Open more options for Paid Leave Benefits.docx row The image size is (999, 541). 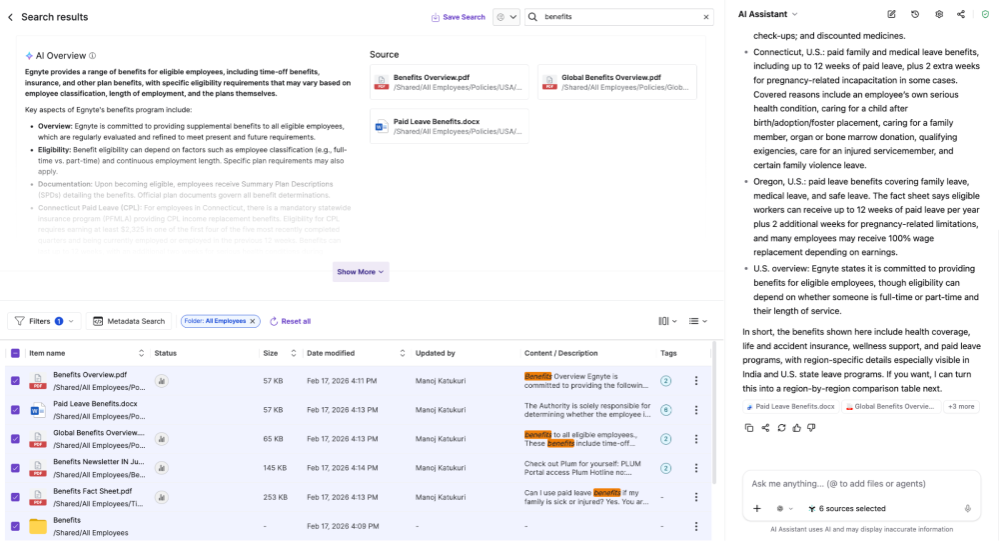696,410
